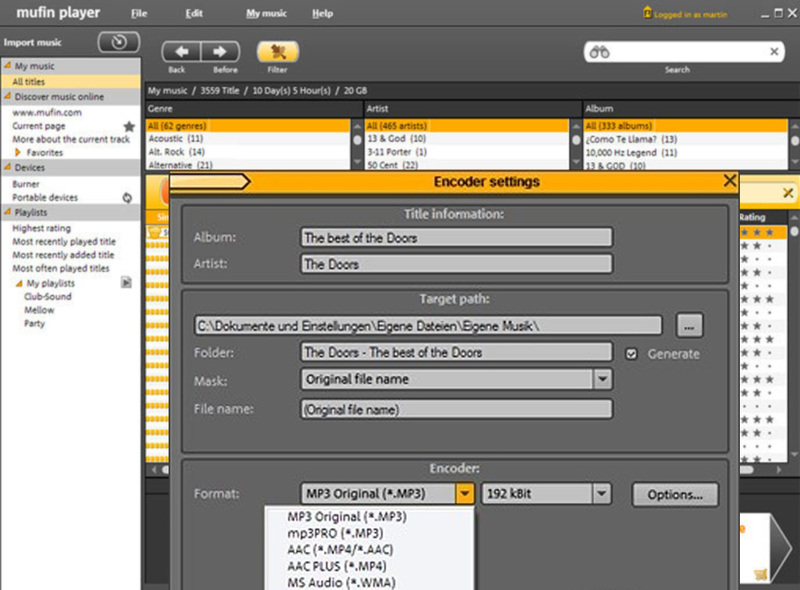Image resolution: width=800 pixels, height=590 pixels.
Task: Open the Mellow playlist
Action: click(39, 310)
